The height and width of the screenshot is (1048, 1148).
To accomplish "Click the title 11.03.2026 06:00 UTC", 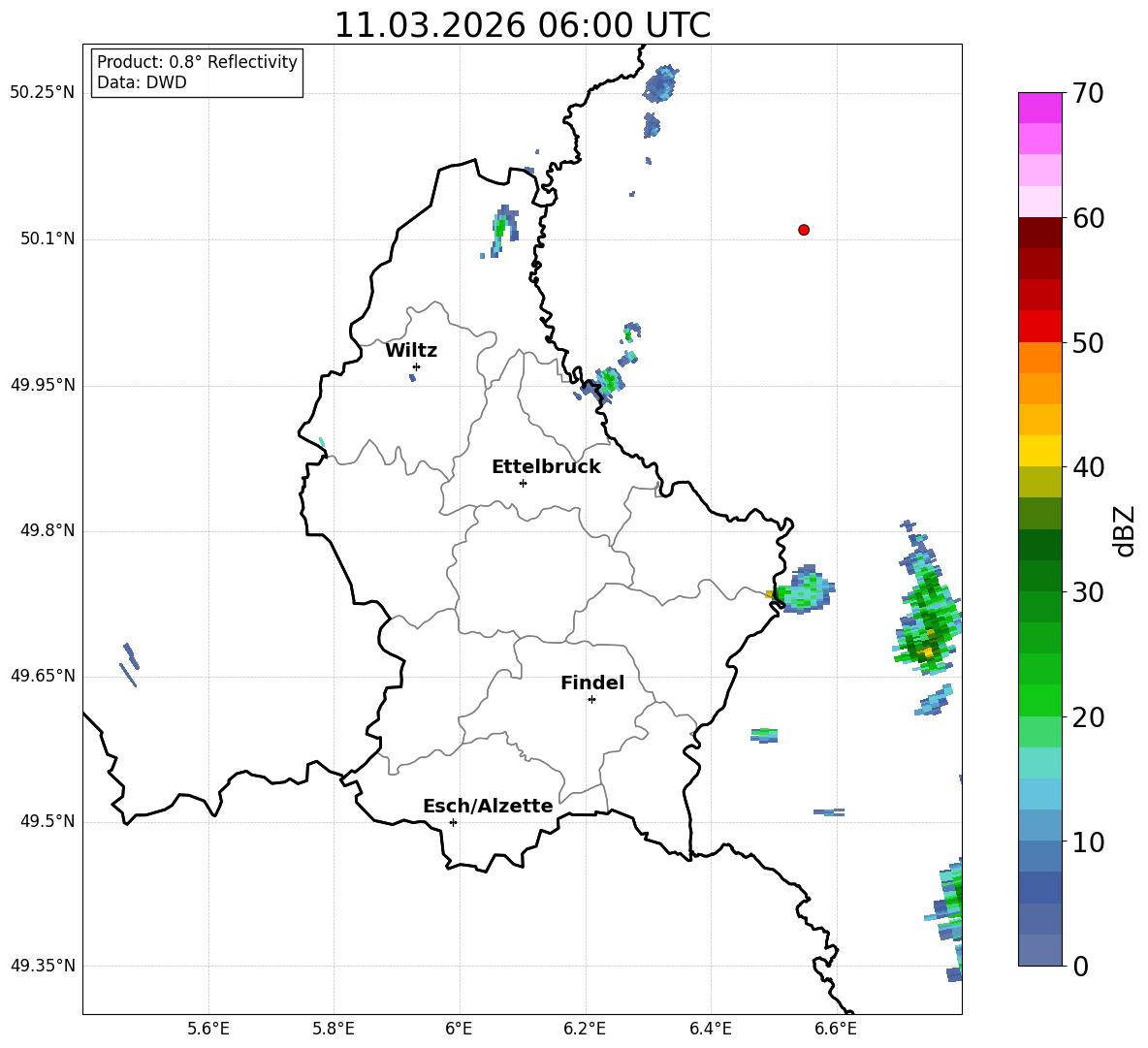I will [x=522, y=25].
